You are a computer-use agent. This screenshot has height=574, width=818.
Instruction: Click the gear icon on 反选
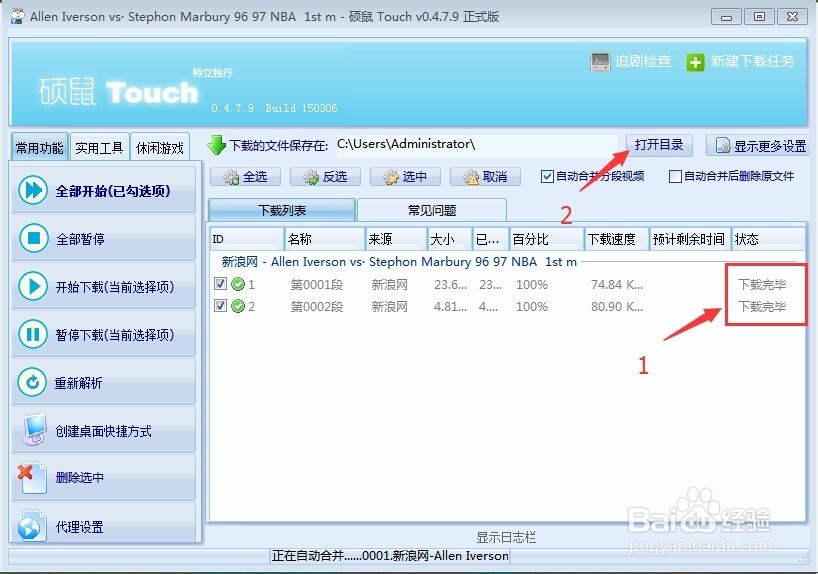(x=311, y=177)
